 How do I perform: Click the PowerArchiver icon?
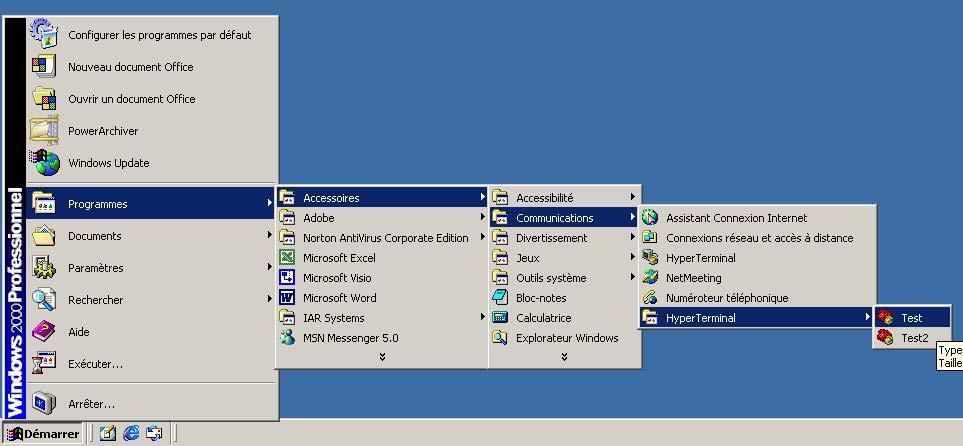tap(44, 130)
